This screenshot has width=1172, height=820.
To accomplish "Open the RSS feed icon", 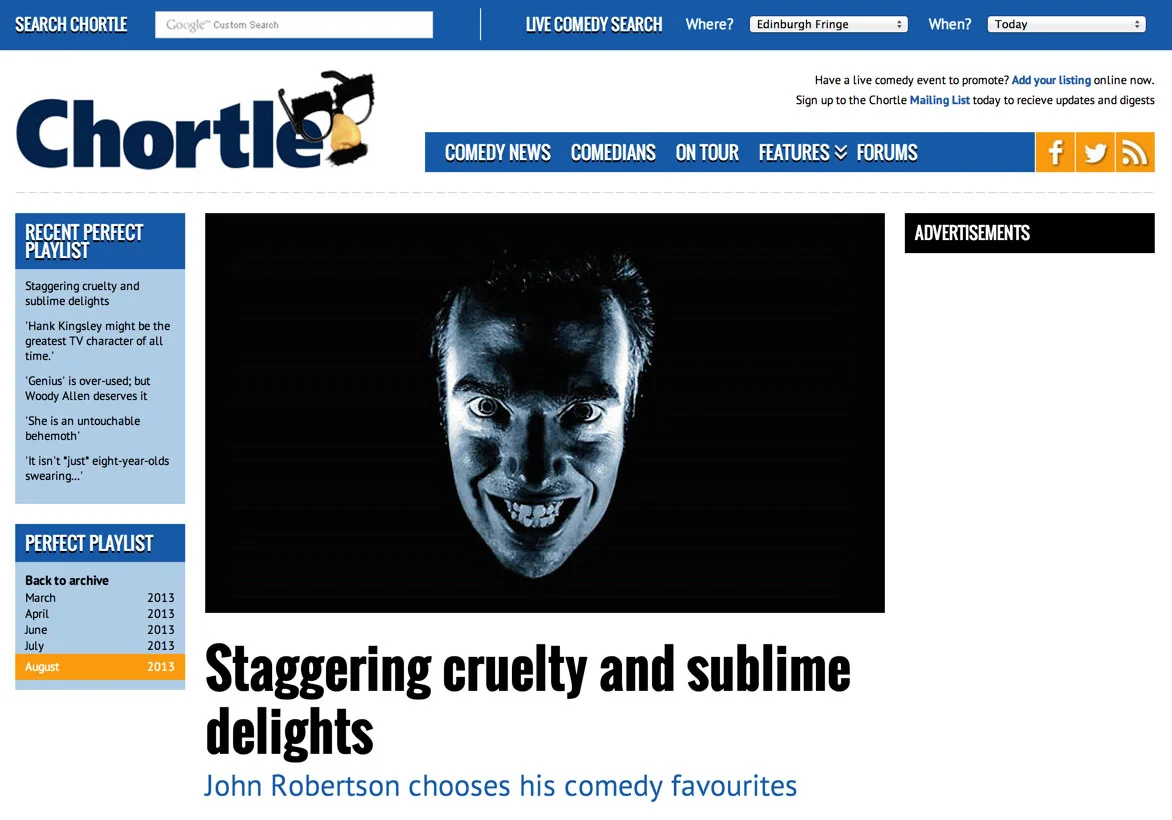I will pos(1135,152).
